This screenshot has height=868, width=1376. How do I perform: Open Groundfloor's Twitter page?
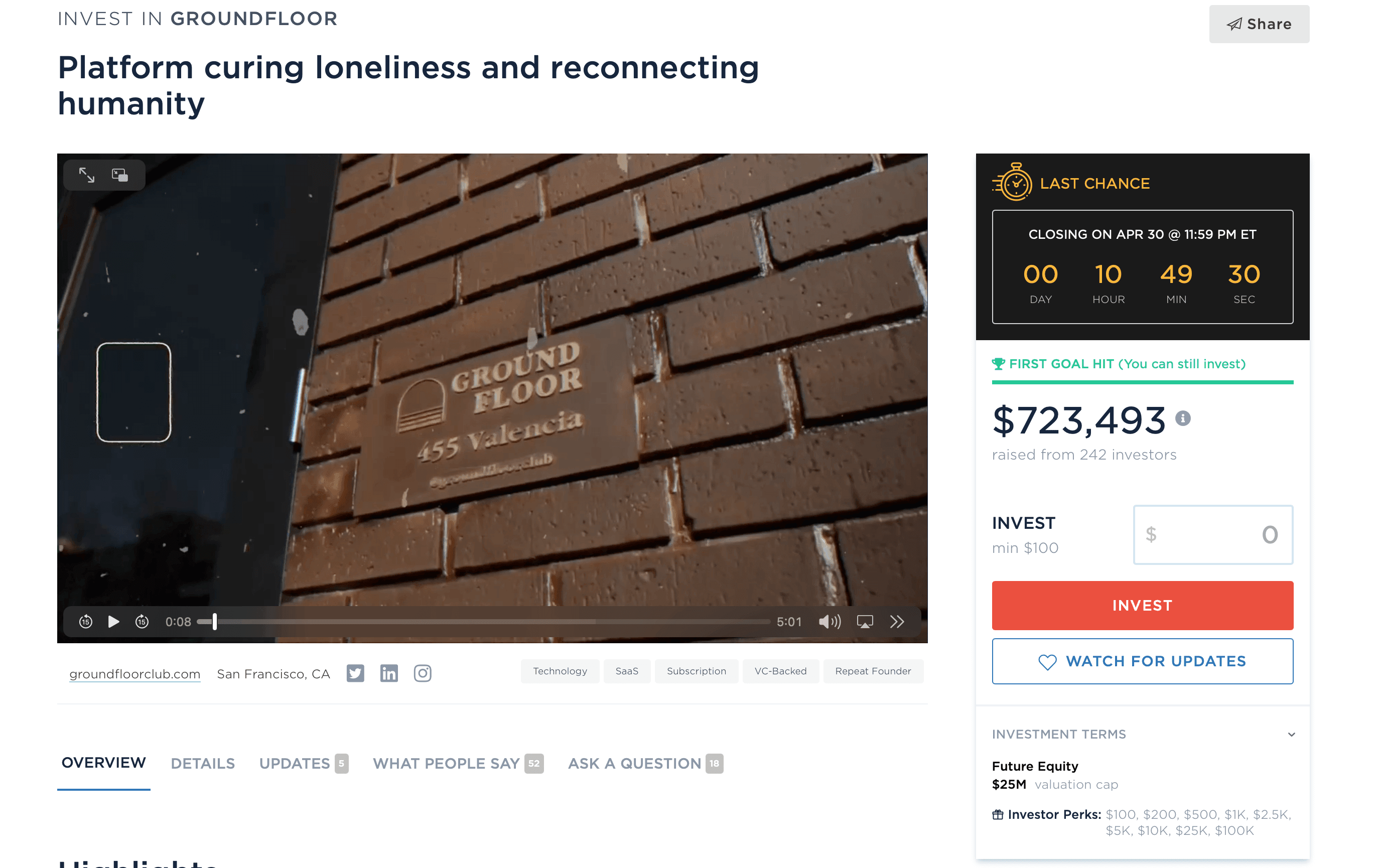[x=355, y=673]
